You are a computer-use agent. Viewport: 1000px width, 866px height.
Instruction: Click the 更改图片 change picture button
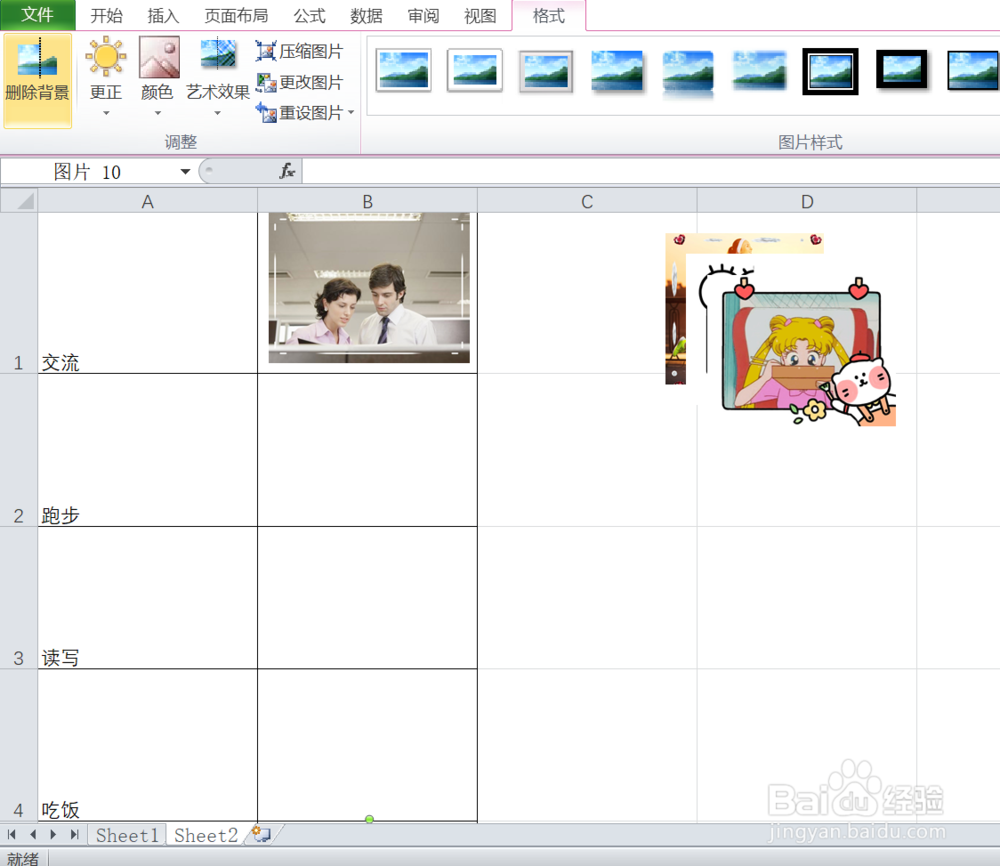click(x=300, y=82)
